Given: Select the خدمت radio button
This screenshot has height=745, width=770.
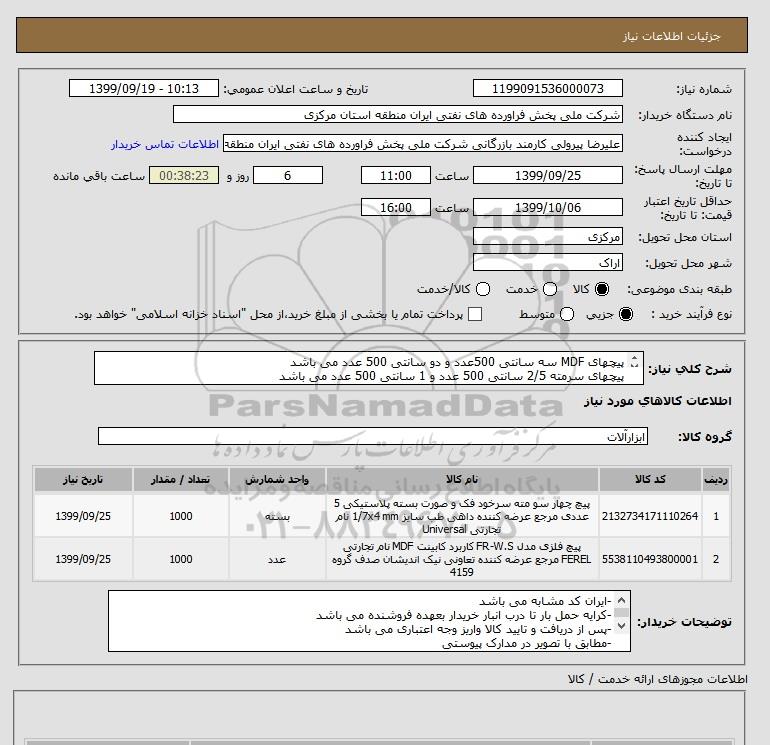Looking at the screenshot, I should click(x=550, y=289).
